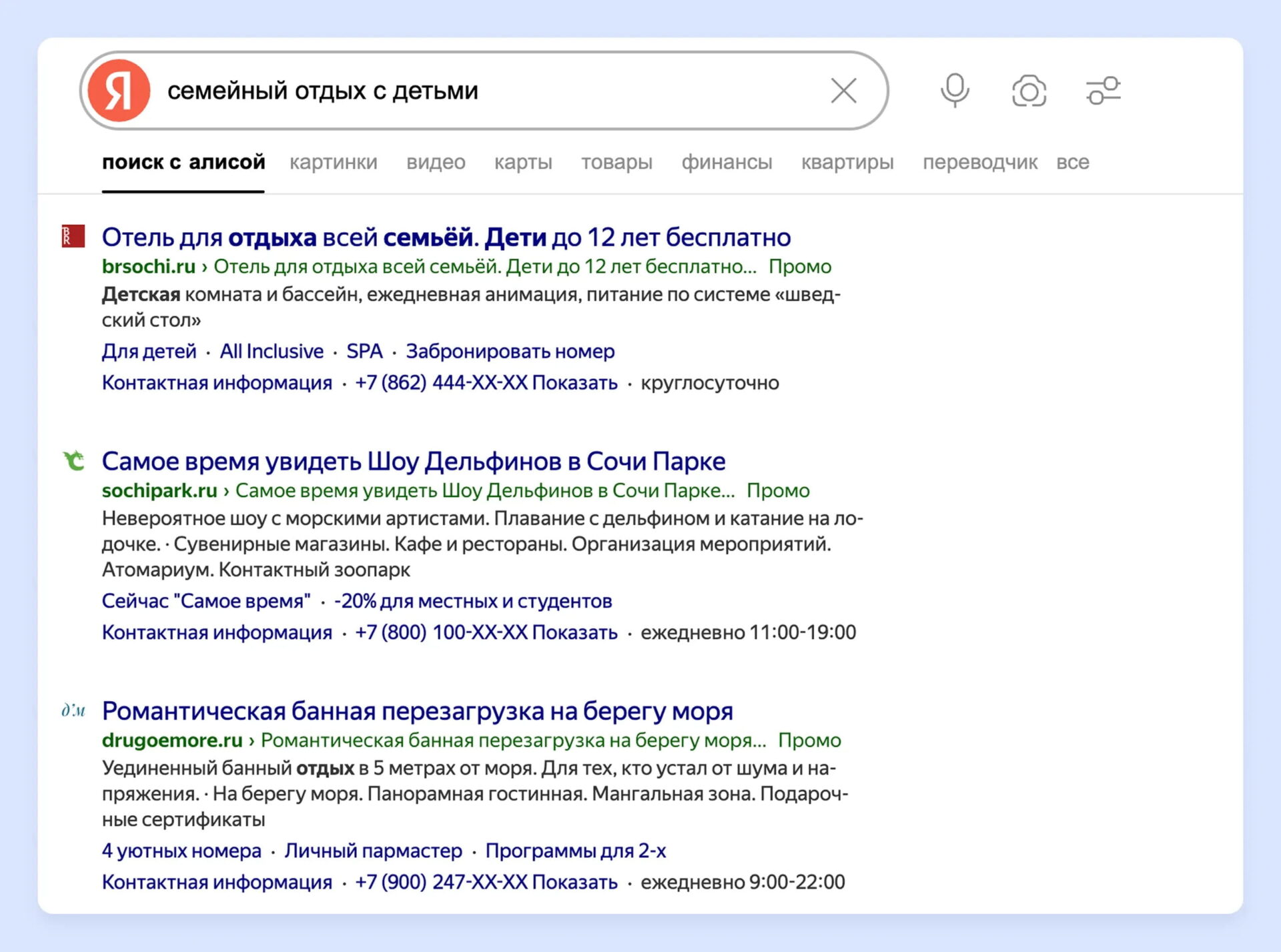Click inside the search query field
The height and width of the screenshot is (952, 1281).
(x=467, y=91)
